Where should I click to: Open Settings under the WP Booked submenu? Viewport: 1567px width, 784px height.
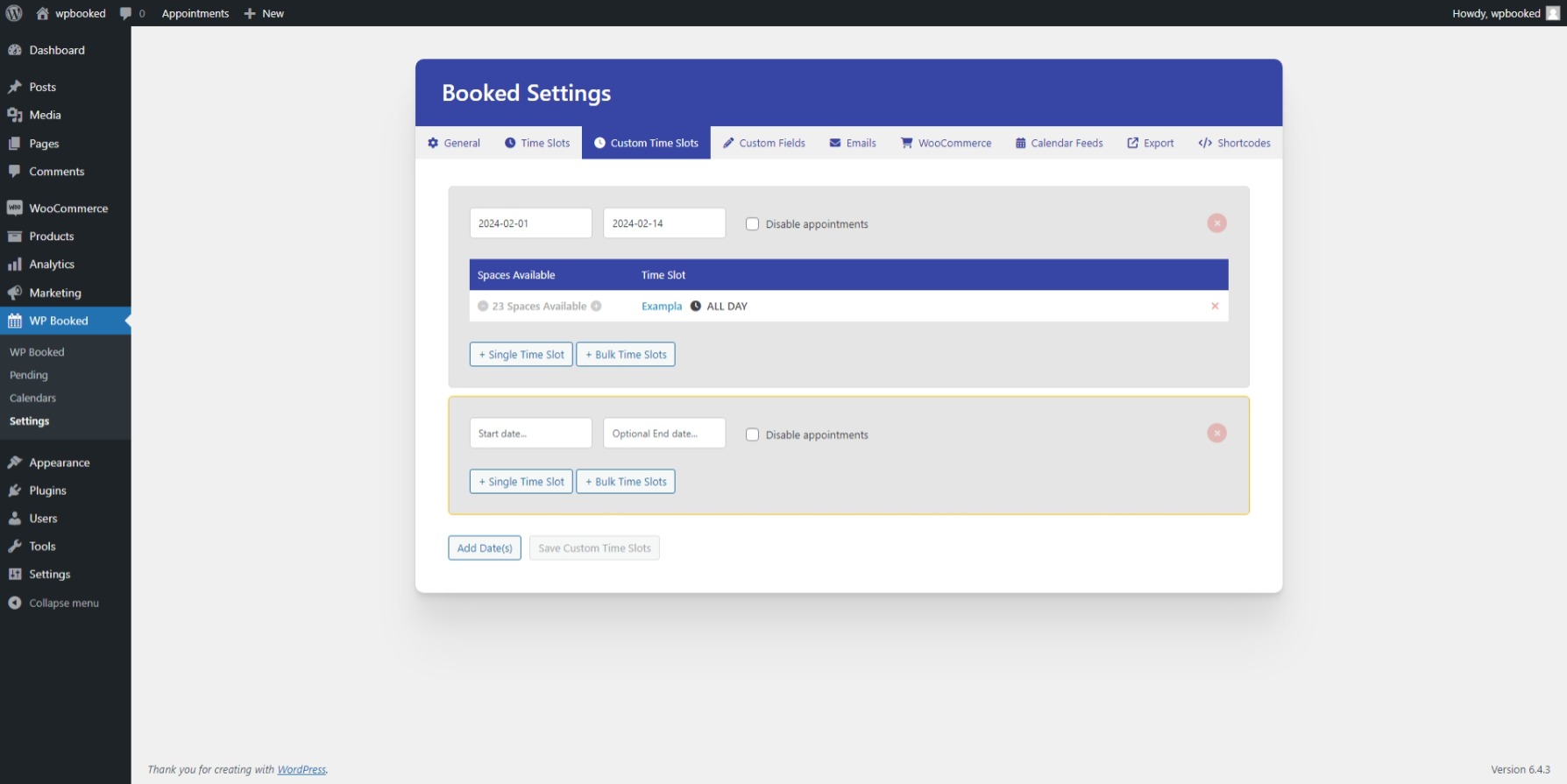click(29, 421)
